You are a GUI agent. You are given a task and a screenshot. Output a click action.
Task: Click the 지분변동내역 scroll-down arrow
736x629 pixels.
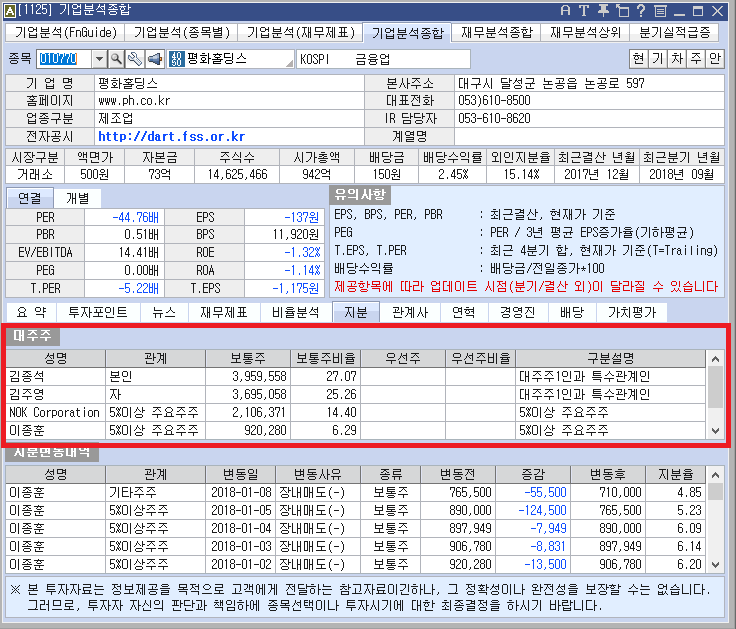pyautogui.click(x=715, y=565)
